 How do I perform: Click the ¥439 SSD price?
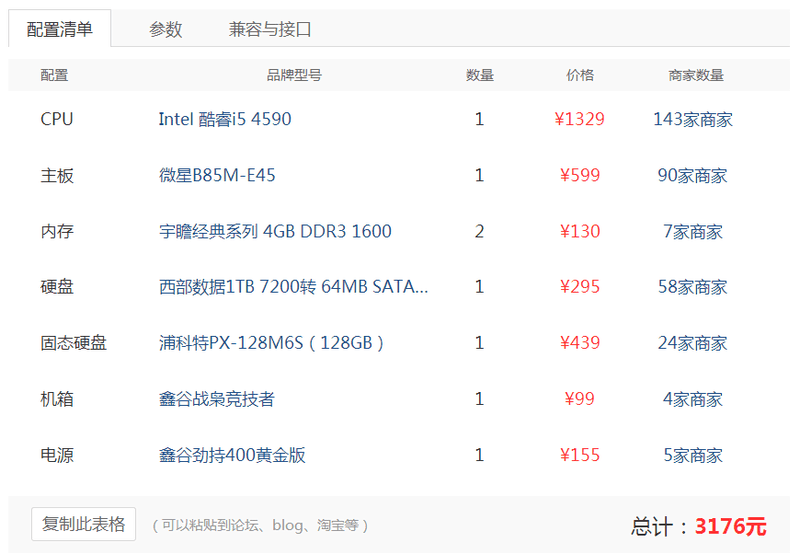click(580, 343)
